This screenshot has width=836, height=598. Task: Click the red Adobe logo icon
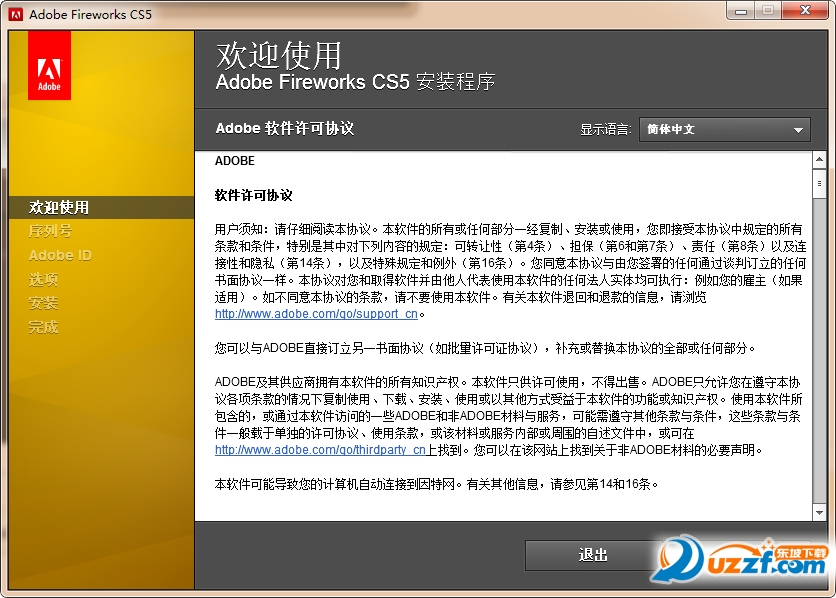point(49,65)
